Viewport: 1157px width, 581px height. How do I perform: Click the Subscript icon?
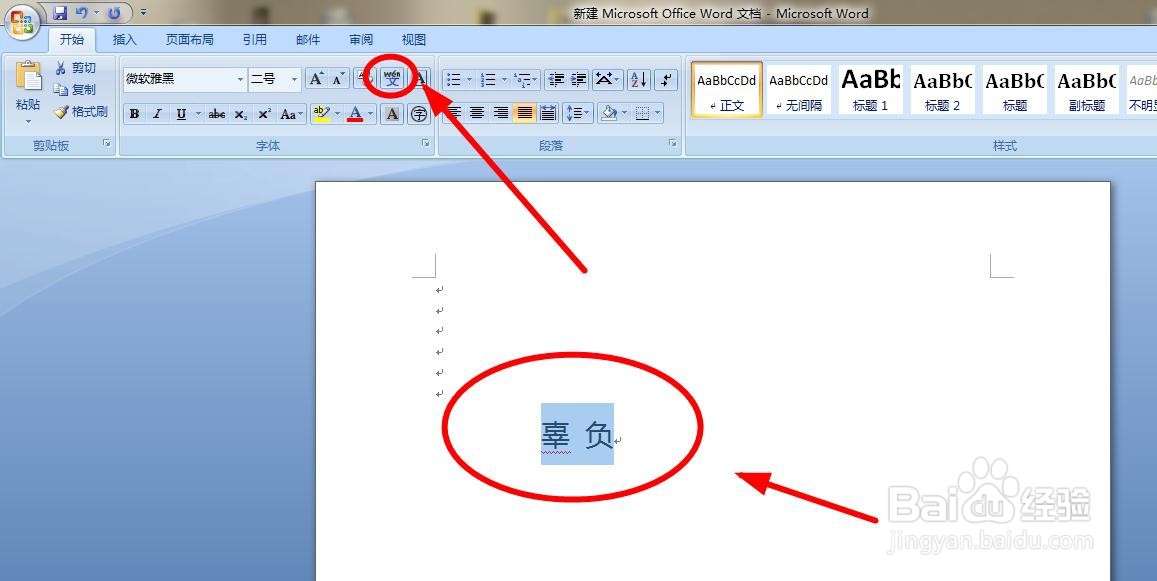240,113
